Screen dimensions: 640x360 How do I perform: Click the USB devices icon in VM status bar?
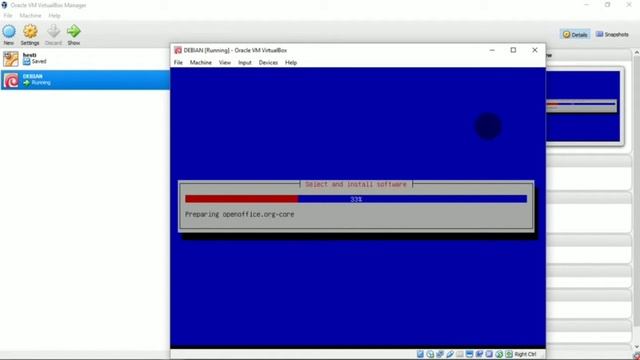450,354
